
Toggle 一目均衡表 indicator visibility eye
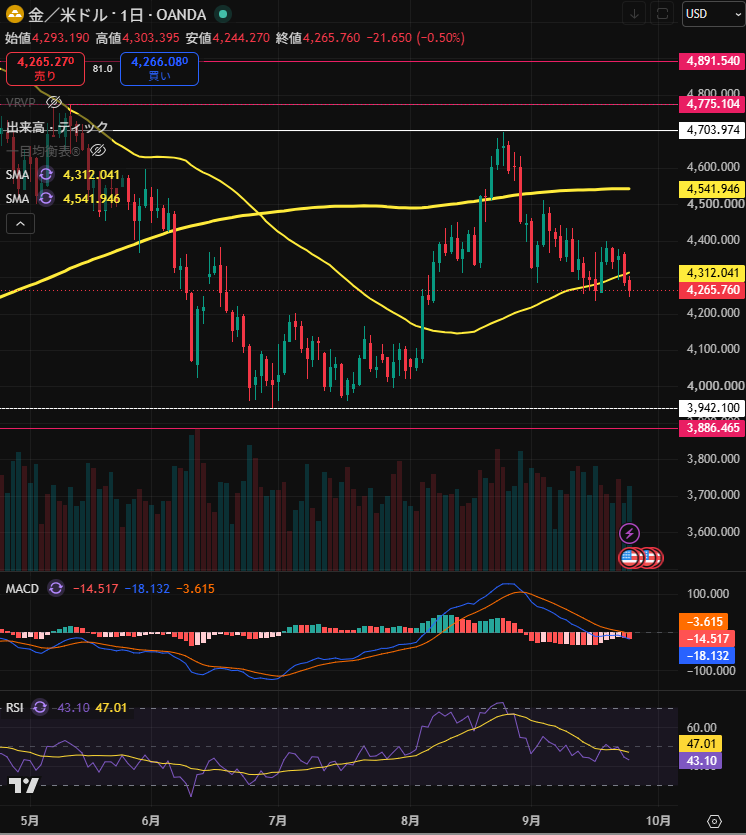(97, 151)
